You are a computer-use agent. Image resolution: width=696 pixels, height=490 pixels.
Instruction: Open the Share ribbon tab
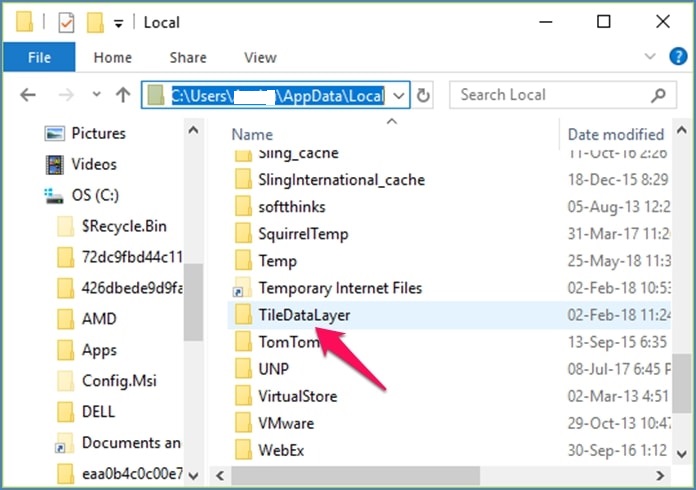(188, 58)
